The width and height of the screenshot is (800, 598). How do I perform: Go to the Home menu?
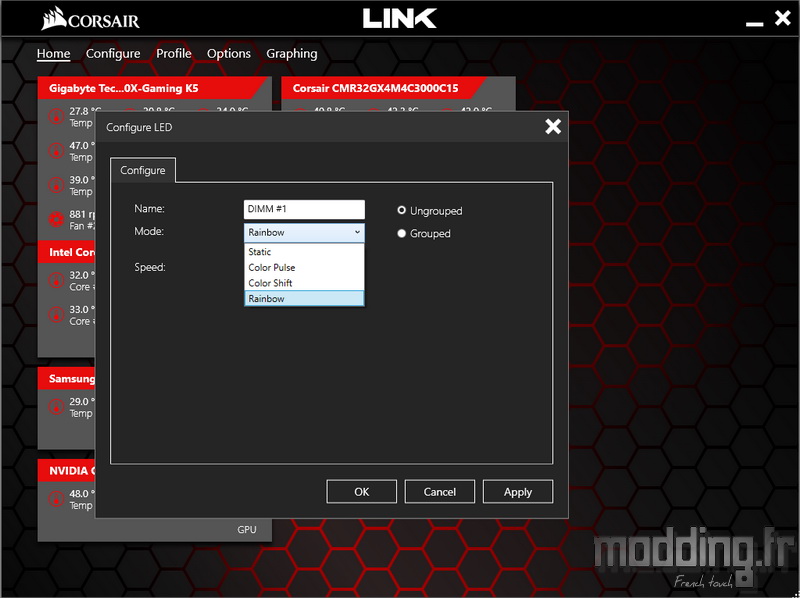(54, 54)
